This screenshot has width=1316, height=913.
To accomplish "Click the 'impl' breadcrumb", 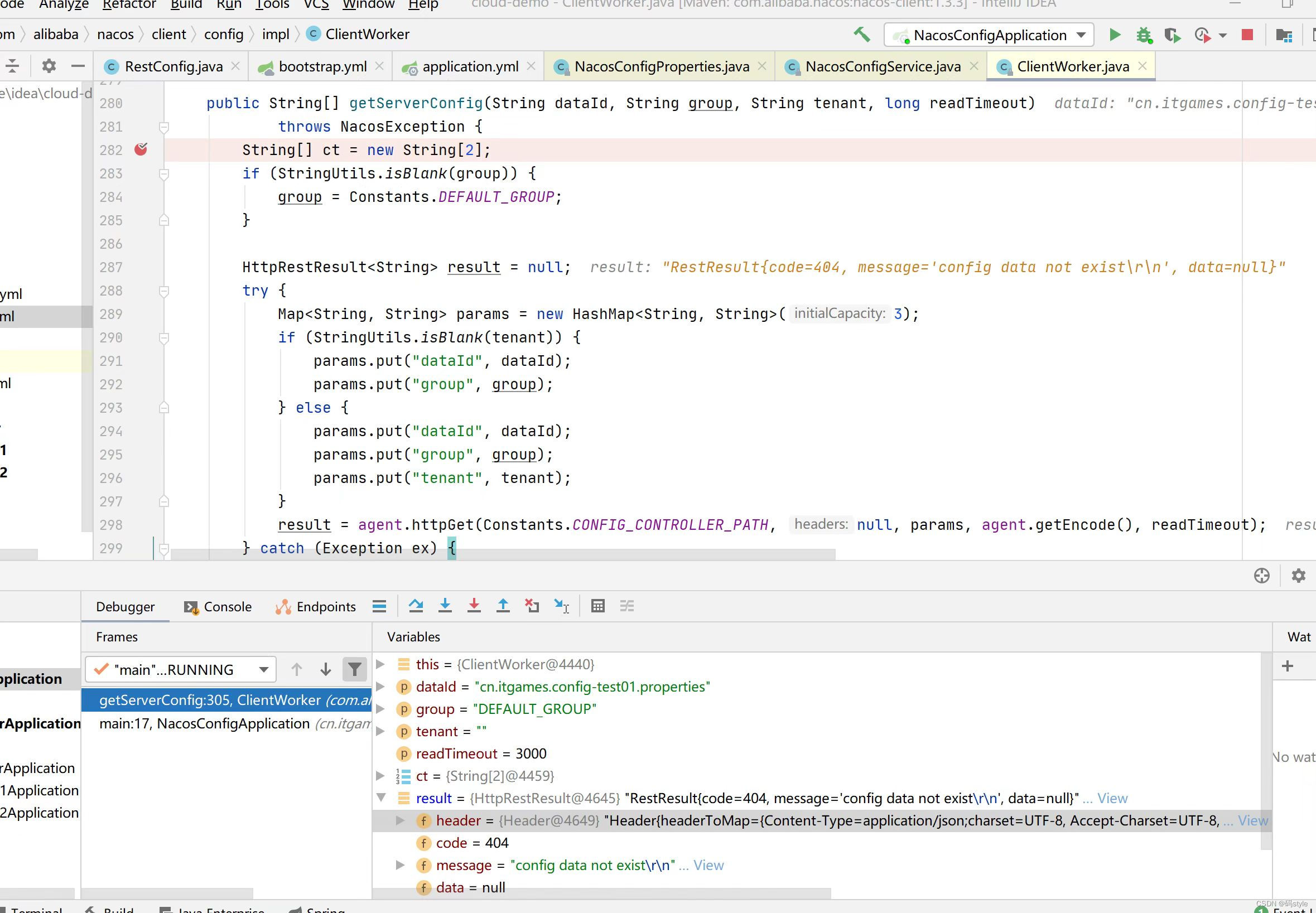I will click(x=276, y=35).
